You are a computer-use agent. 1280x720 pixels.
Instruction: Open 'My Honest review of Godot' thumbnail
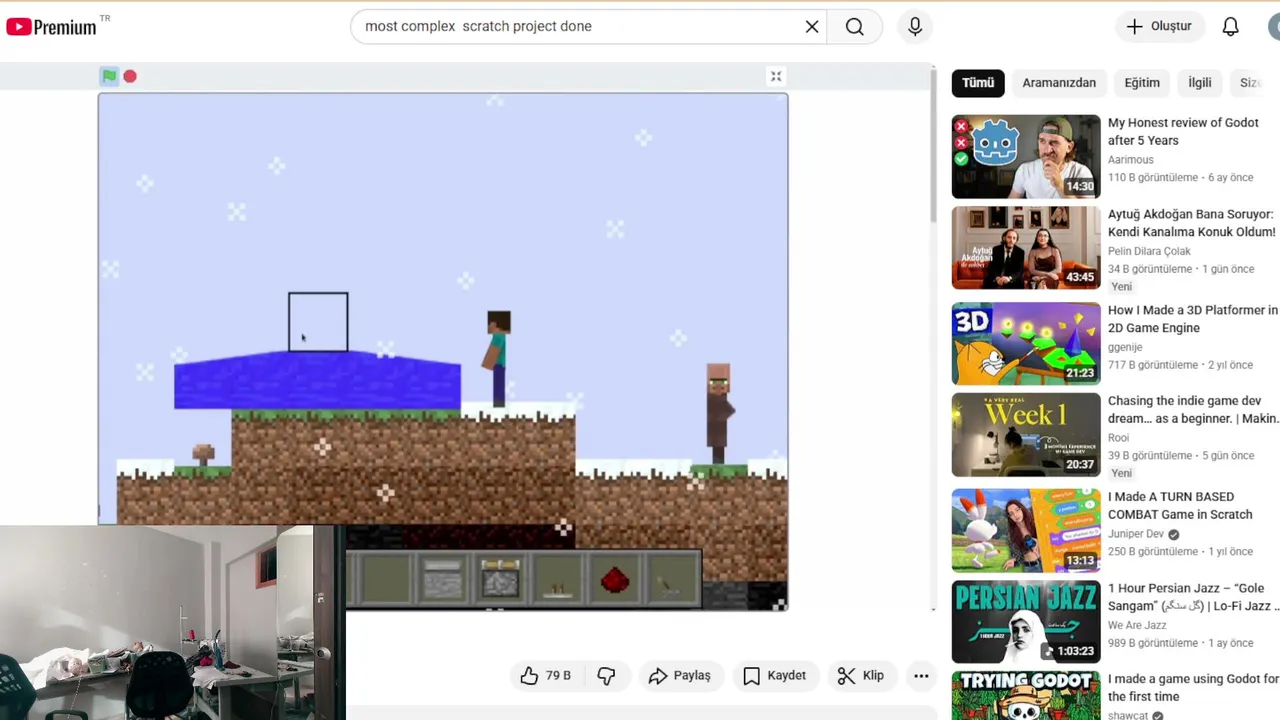click(1026, 156)
